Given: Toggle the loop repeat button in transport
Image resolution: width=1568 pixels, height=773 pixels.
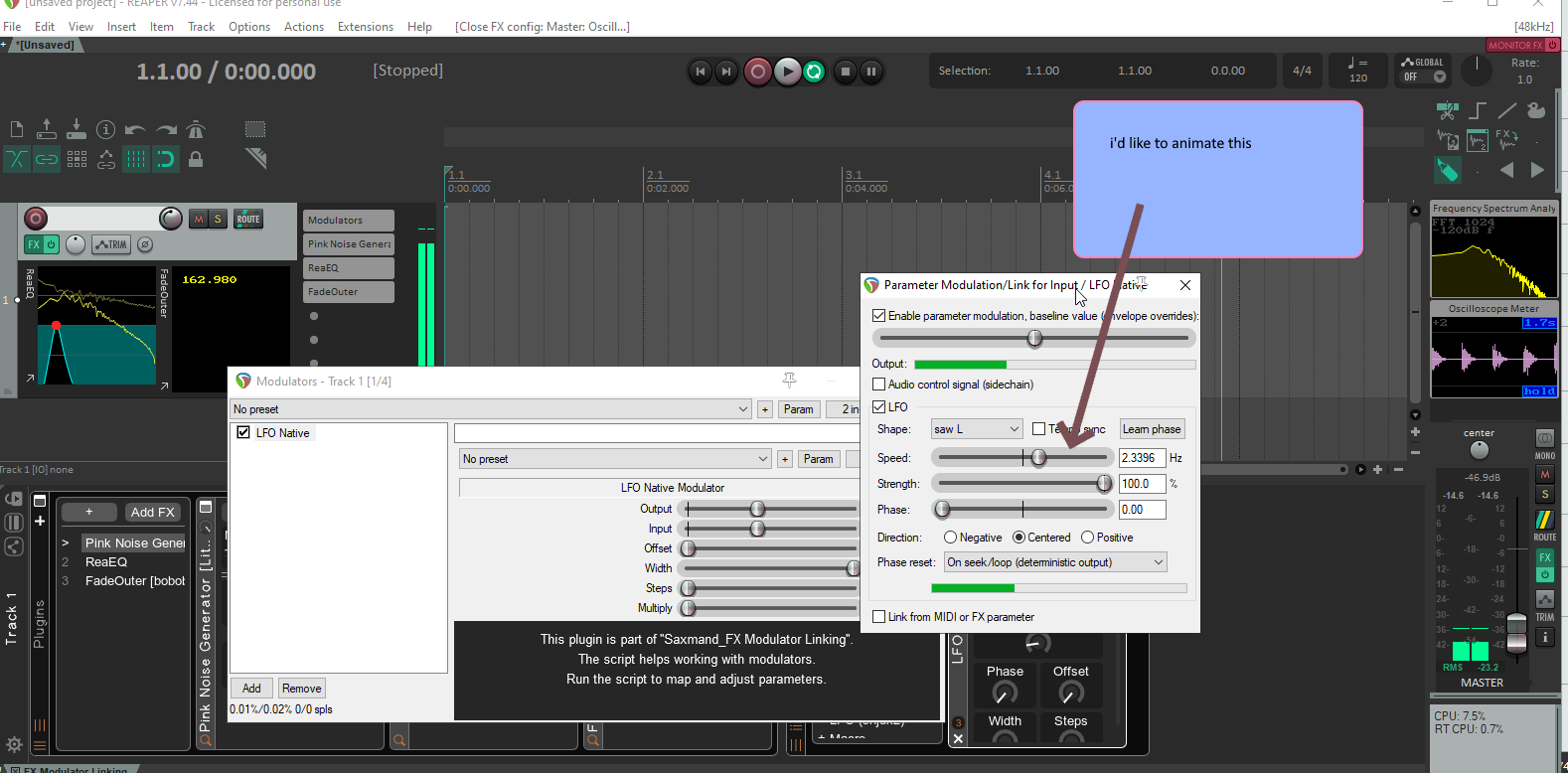Looking at the screenshot, I should pyautogui.click(x=814, y=72).
